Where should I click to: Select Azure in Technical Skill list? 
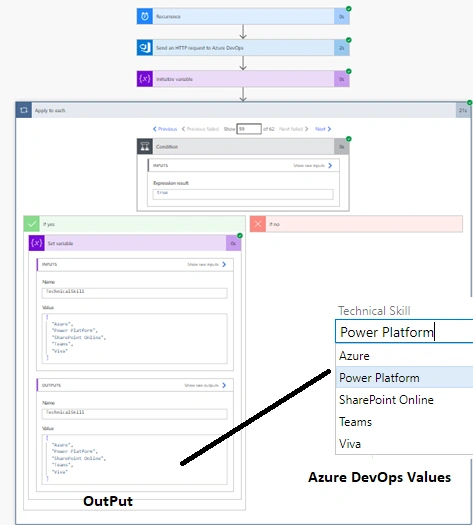(404, 356)
